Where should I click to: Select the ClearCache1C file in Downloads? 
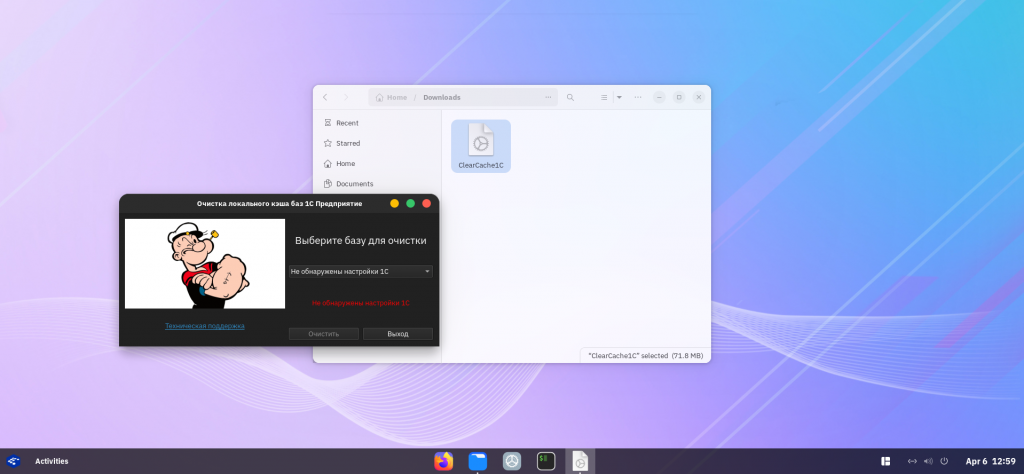[481, 146]
